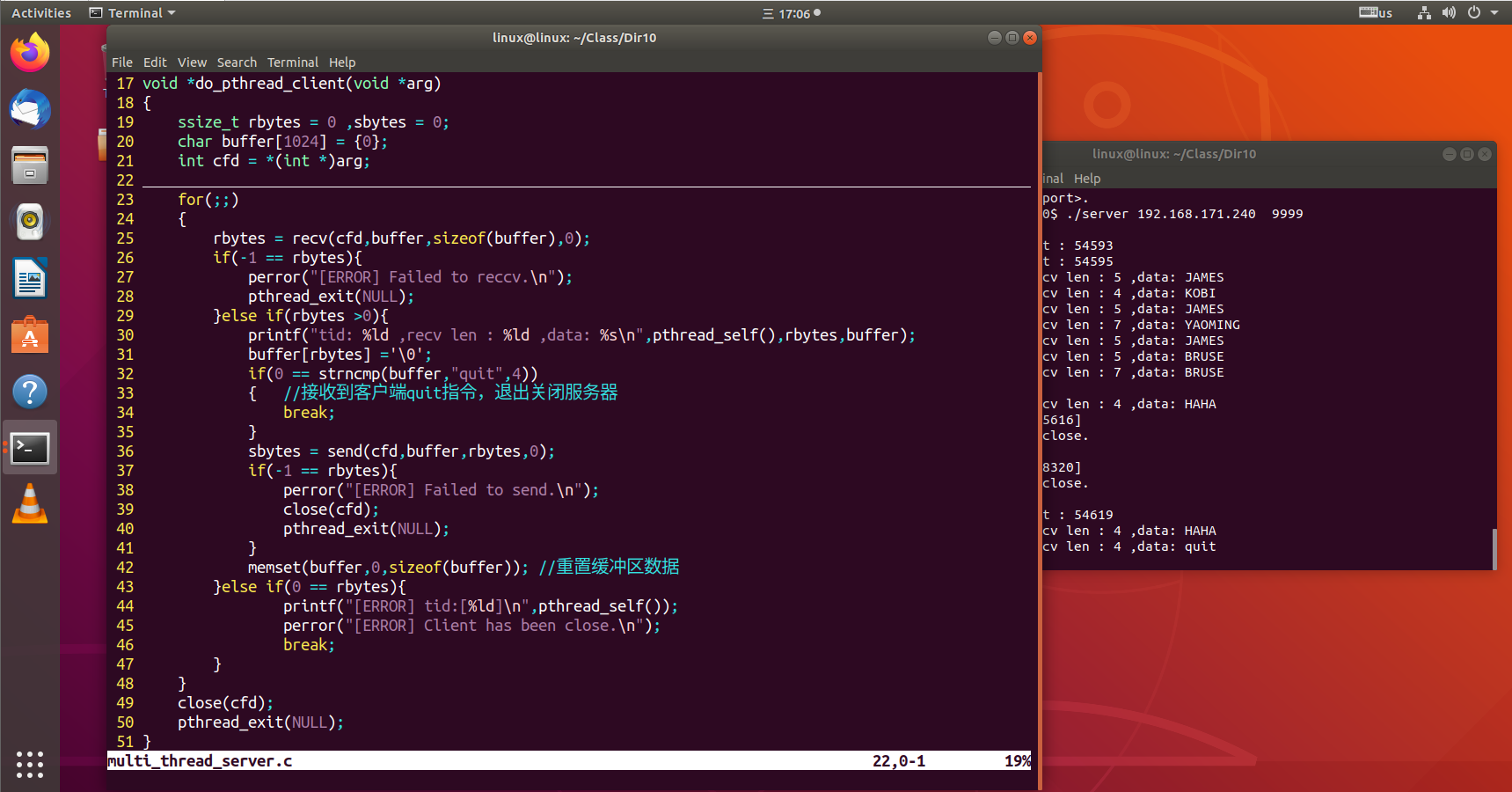
Task: Click 'buffer[1024]' declaration on line 20
Action: [274, 142]
